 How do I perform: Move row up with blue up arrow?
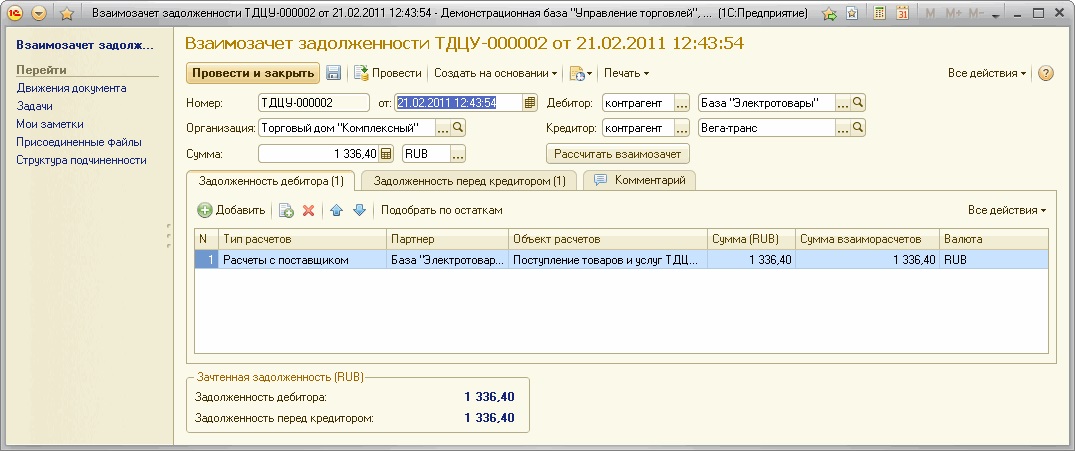click(336, 210)
